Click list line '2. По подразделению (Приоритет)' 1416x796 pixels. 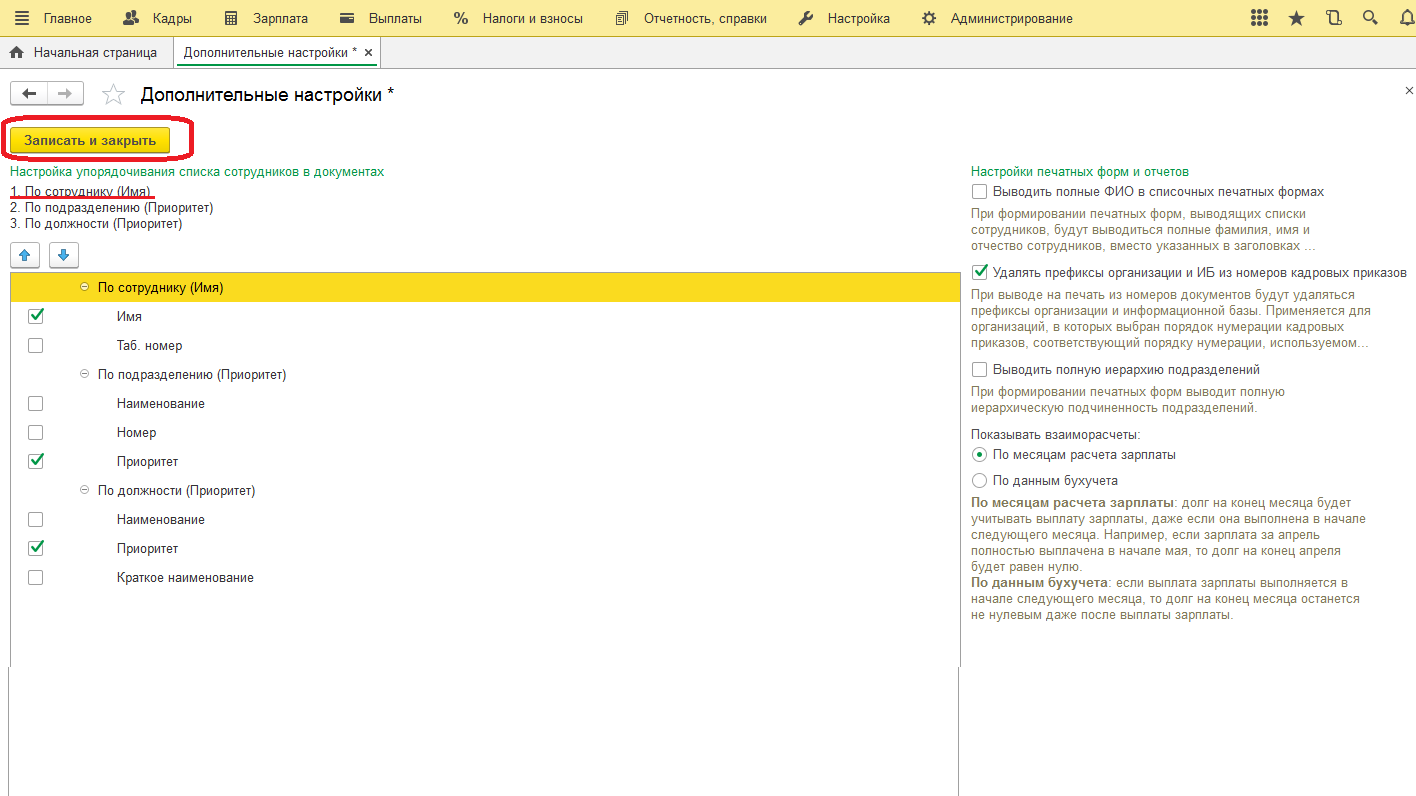pyautogui.click(x=112, y=207)
